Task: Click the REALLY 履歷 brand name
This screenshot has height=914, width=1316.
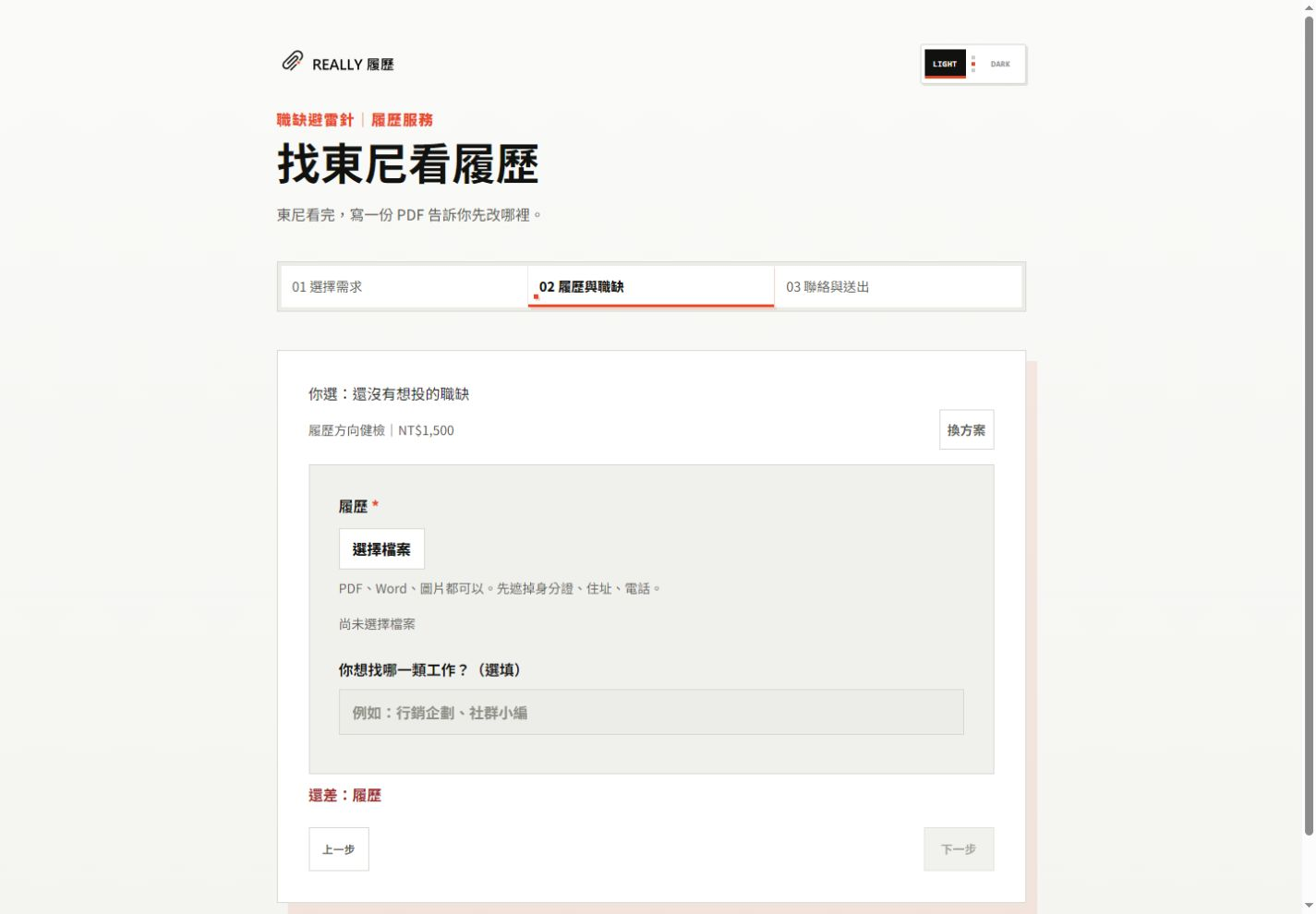Action: (353, 65)
